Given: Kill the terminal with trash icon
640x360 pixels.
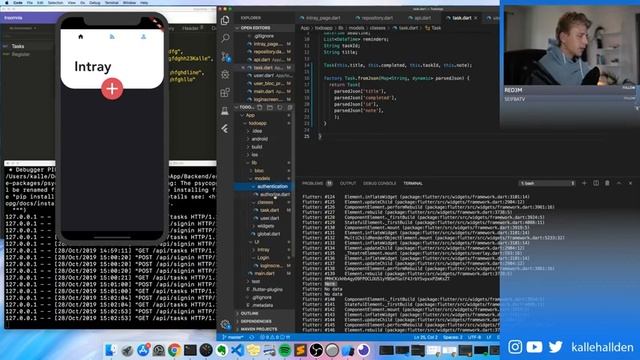Looking at the screenshot, I should pos(607,183).
